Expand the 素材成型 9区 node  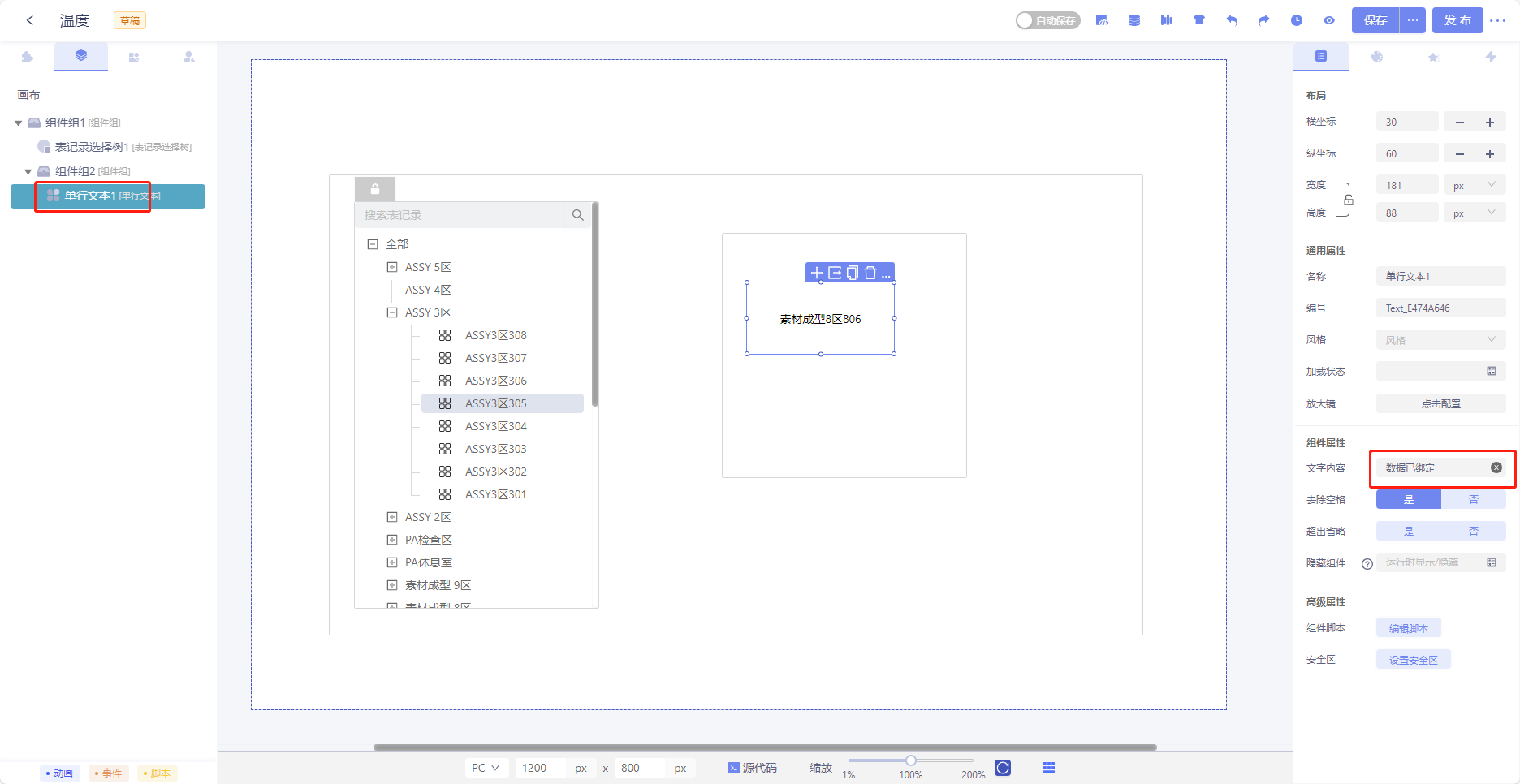pyautogui.click(x=392, y=585)
